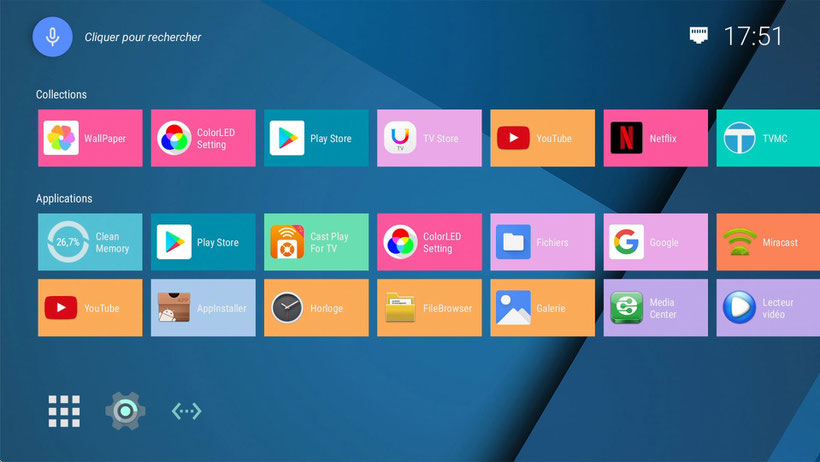
Task: Click the Applications section heading
Action: pyautogui.click(x=64, y=199)
